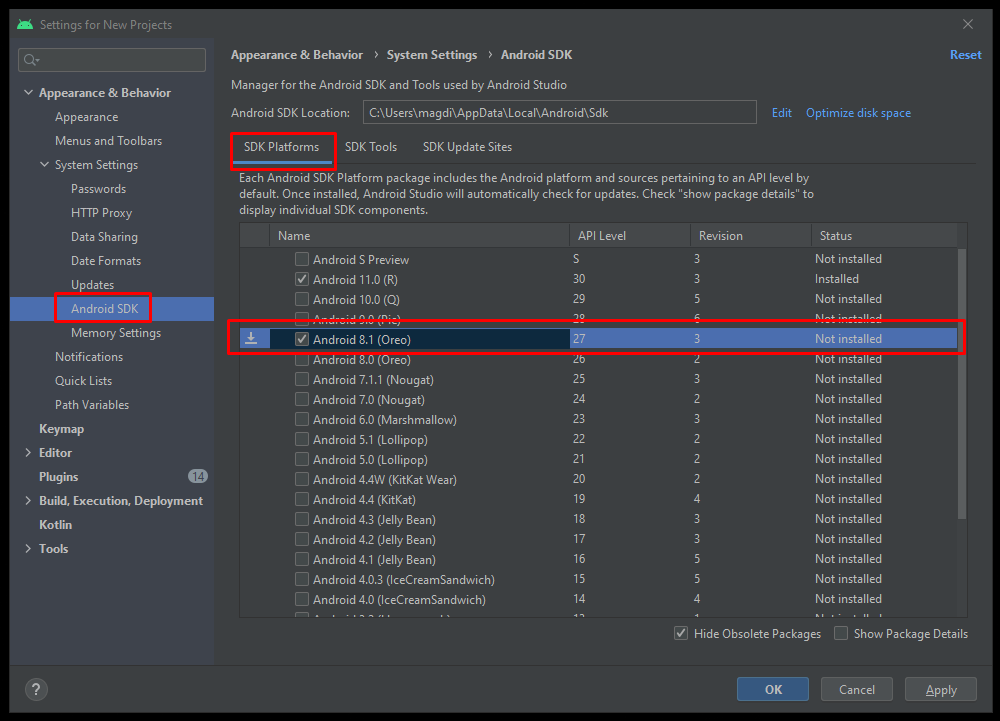This screenshot has width=1000, height=721.
Task: Select the Android 4.4W (KitKat Wear) row
Action: point(599,479)
